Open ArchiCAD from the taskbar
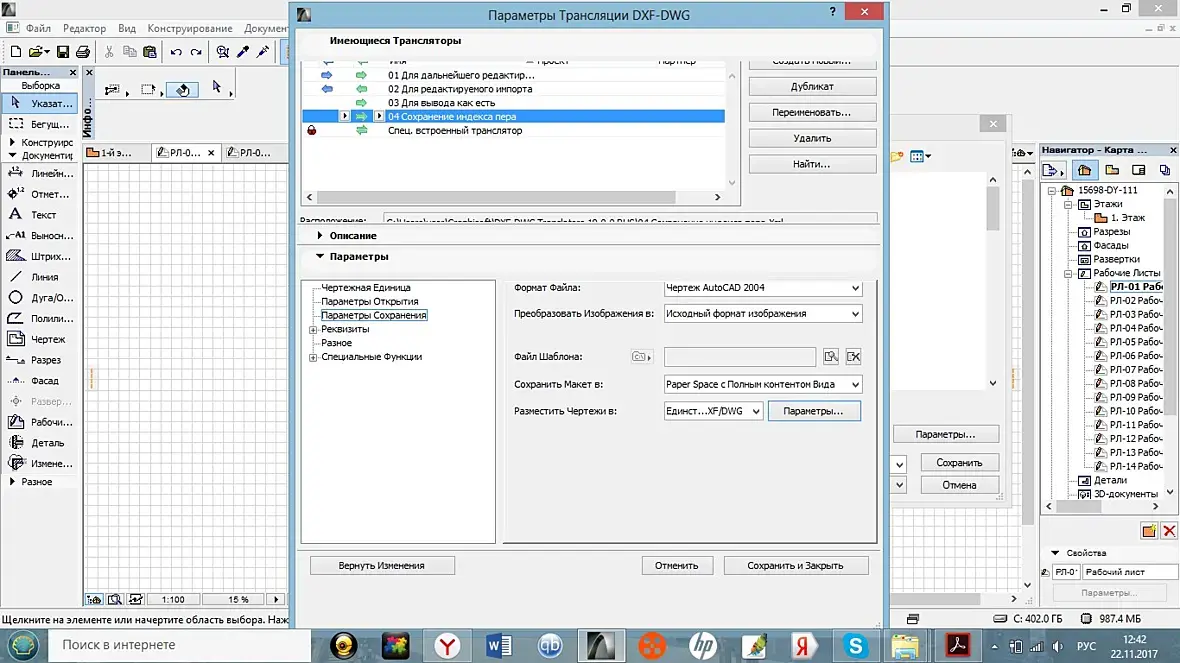The width and height of the screenshot is (1180, 663). click(x=601, y=645)
